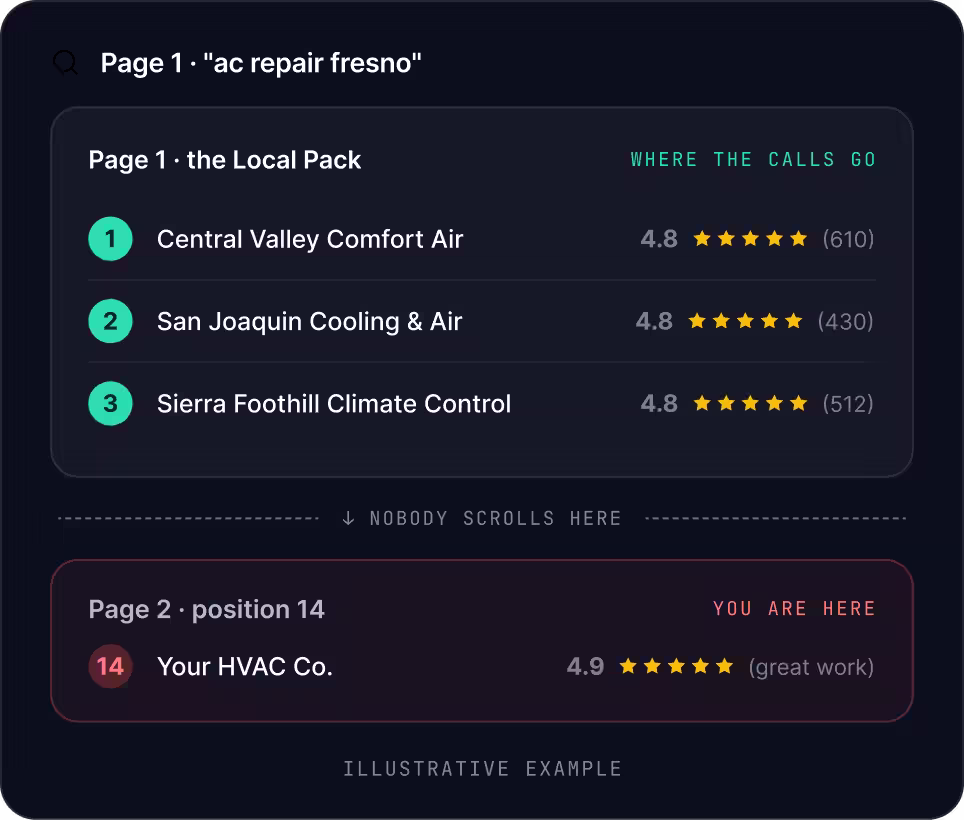Click the (430) review count
Image resolution: width=964 pixels, height=820 pixels.
coord(845,321)
